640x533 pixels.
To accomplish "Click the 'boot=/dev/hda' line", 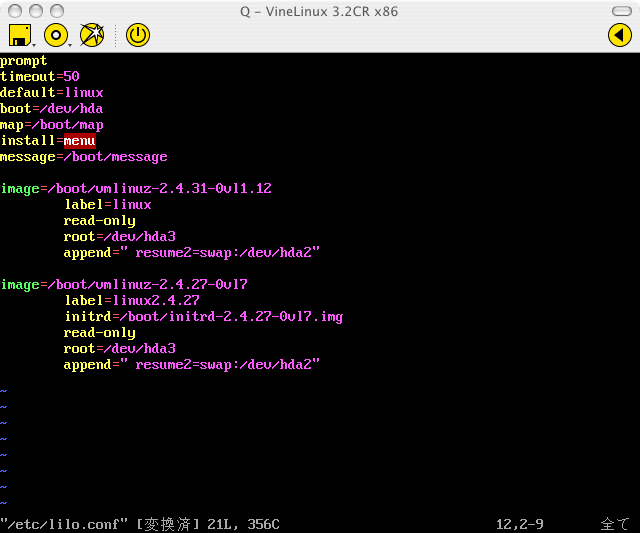I will [52, 109].
